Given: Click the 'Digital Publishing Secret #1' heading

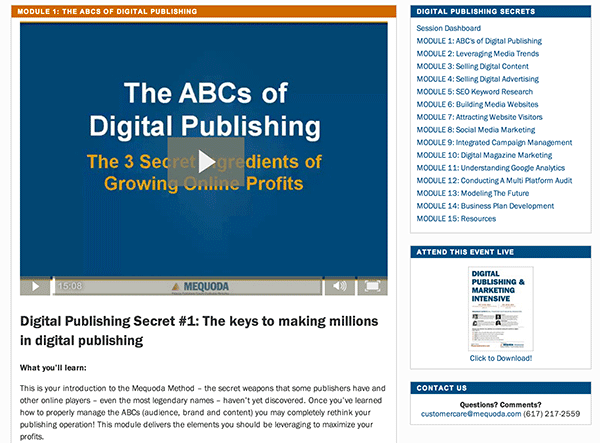Looking at the screenshot, I should click(x=199, y=331).
